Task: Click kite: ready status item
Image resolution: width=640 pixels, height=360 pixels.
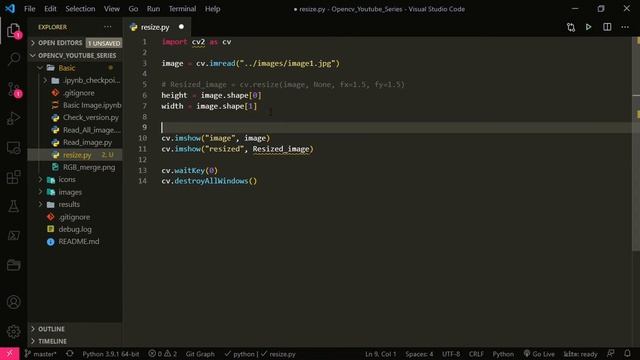Action: tap(580, 354)
